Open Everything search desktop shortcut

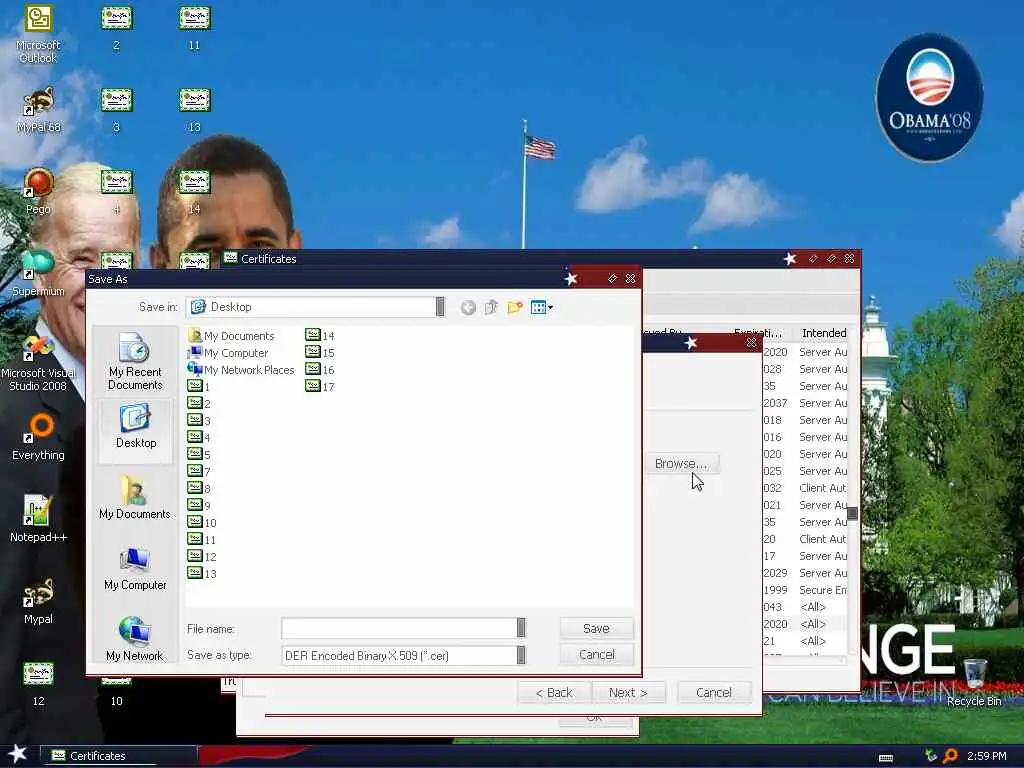coord(39,438)
